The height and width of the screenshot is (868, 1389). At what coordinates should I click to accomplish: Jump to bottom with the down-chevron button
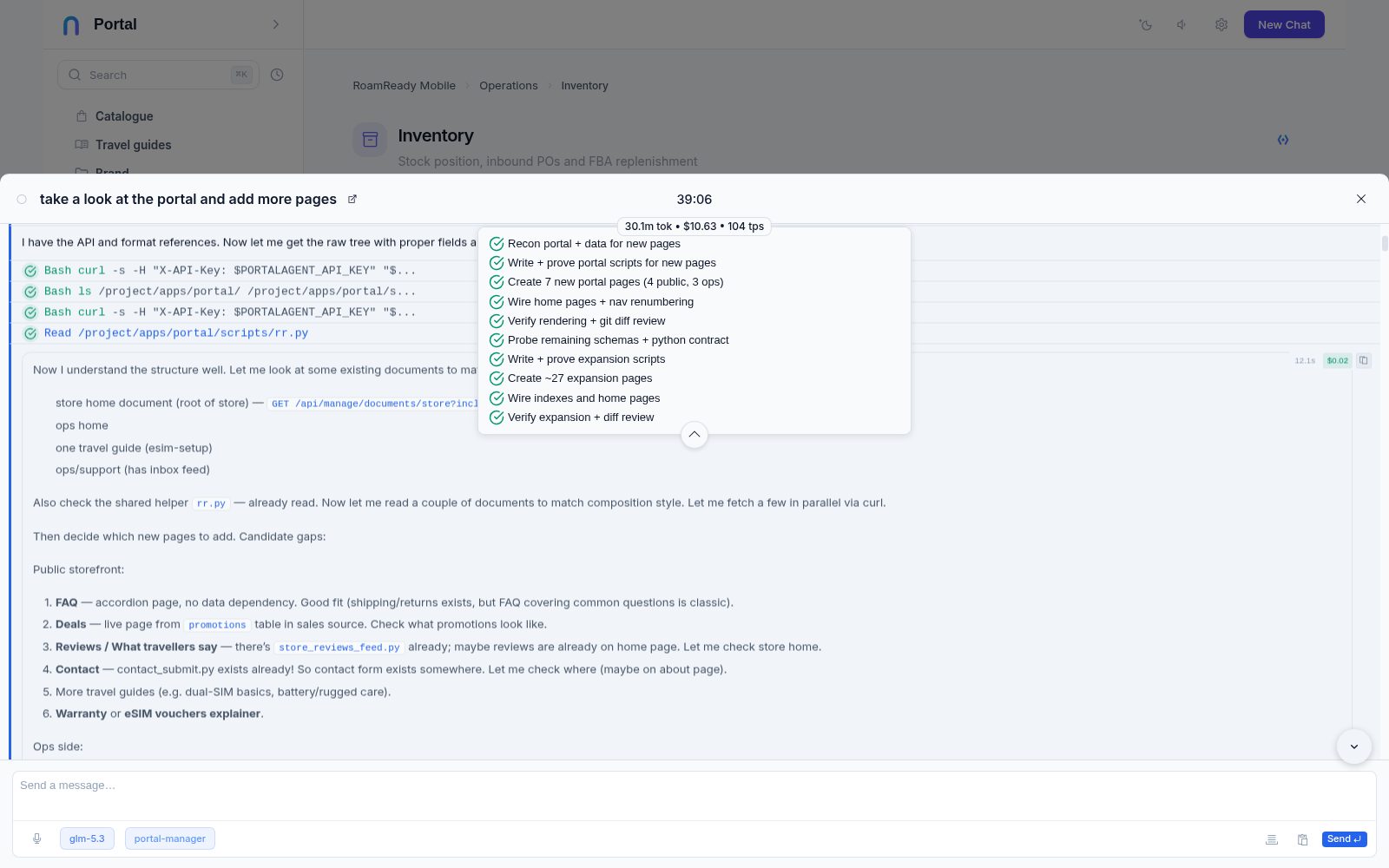pos(1354,746)
